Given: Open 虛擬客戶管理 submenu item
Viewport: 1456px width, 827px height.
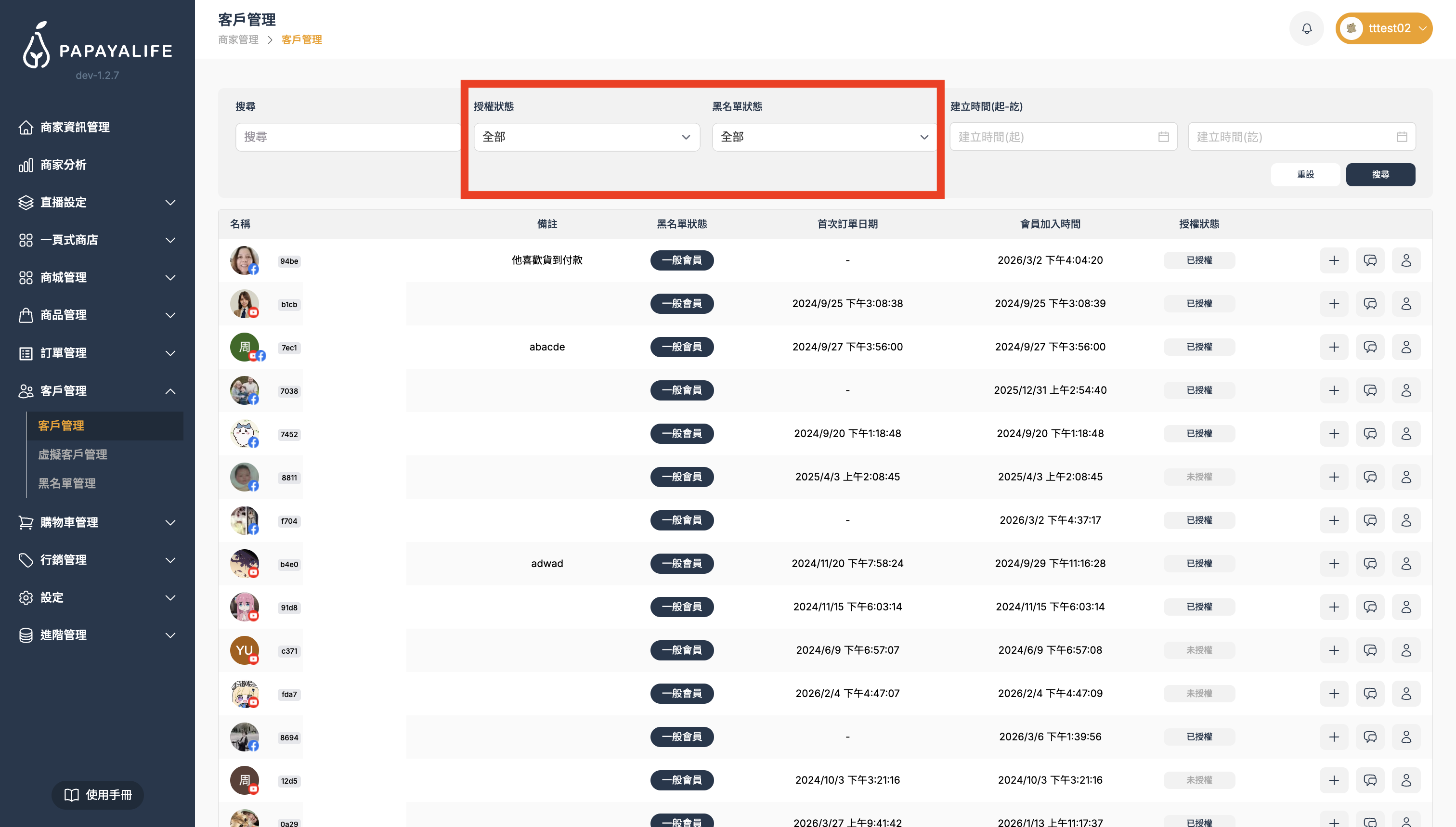Looking at the screenshot, I should pyautogui.click(x=73, y=454).
